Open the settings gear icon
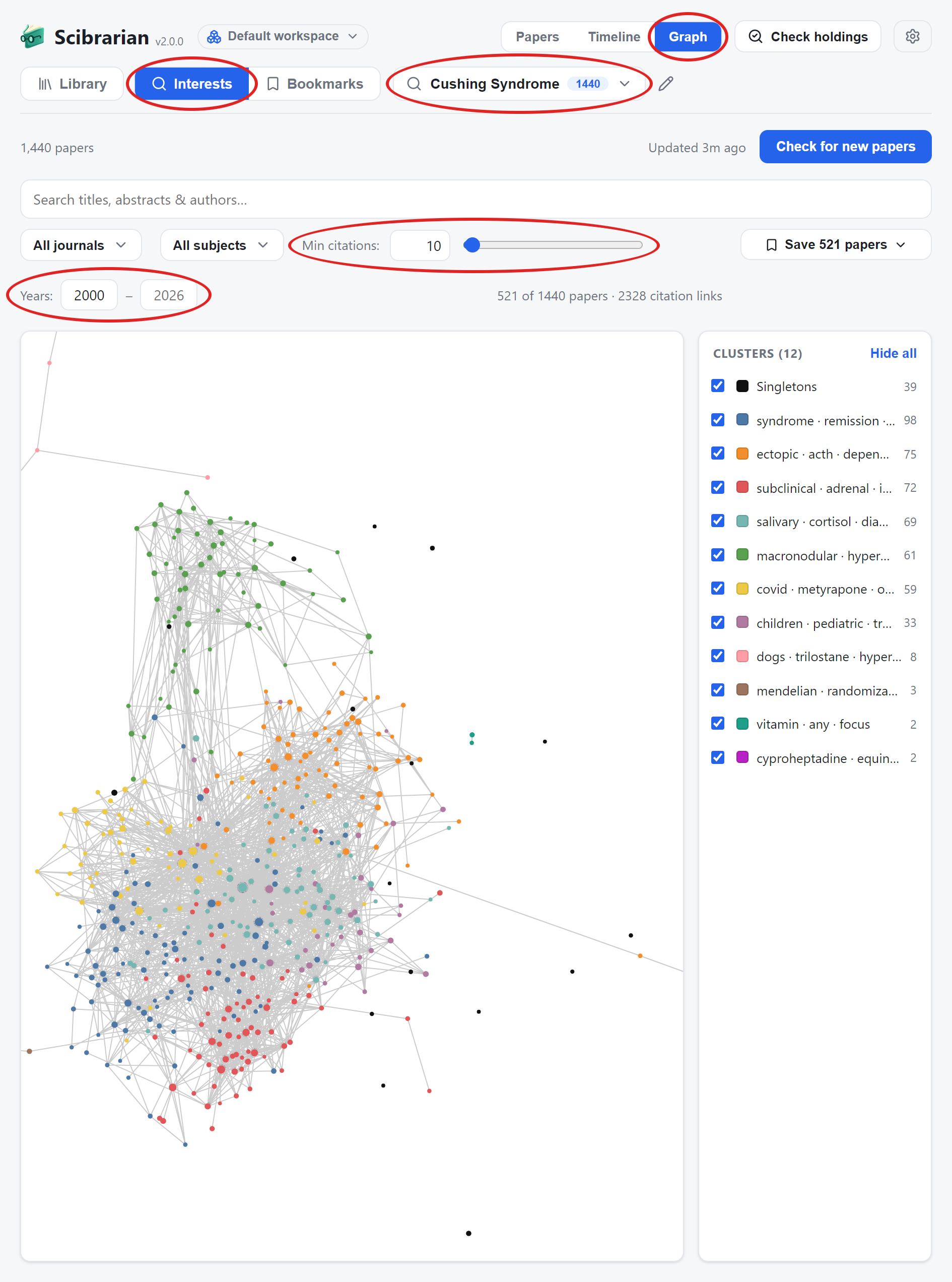This screenshot has height=1282, width=952. (x=912, y=36)
